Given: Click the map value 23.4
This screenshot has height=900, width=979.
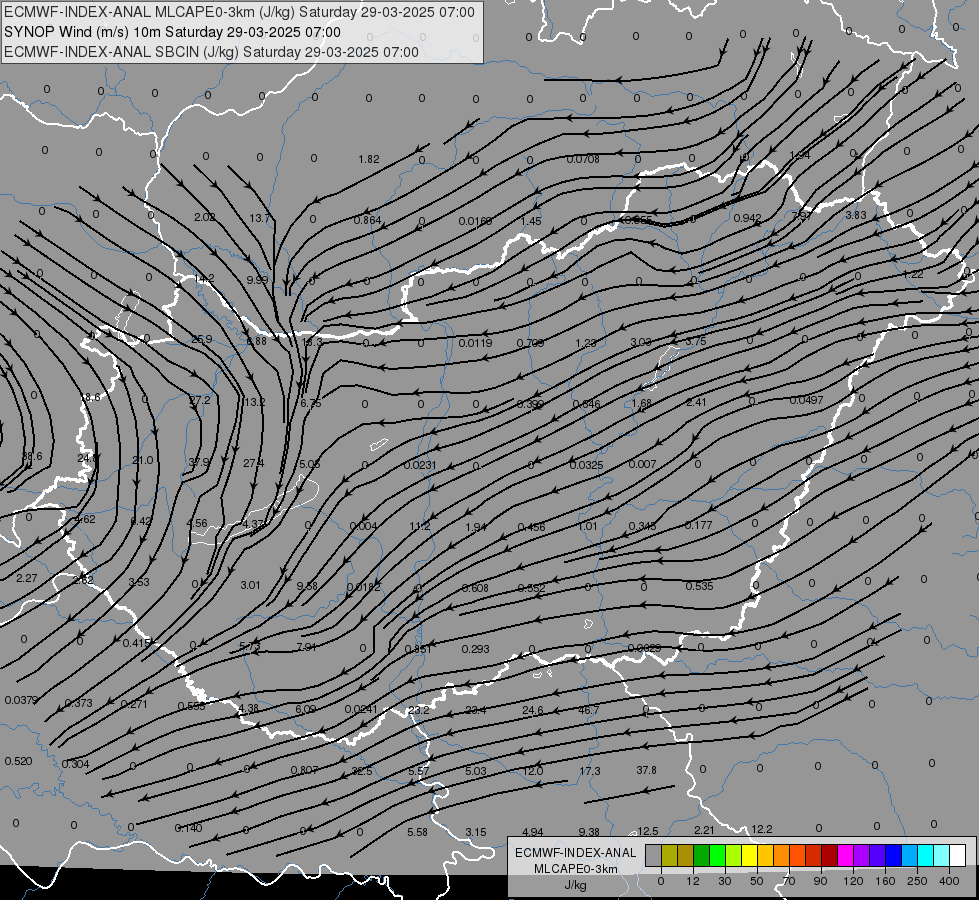Looking at the screenshot, I should 476,710.
